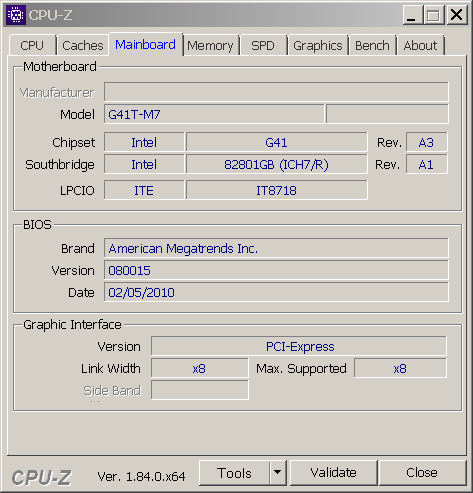Click chipset revision A3

pyautogui.click(x=426, y=143)
